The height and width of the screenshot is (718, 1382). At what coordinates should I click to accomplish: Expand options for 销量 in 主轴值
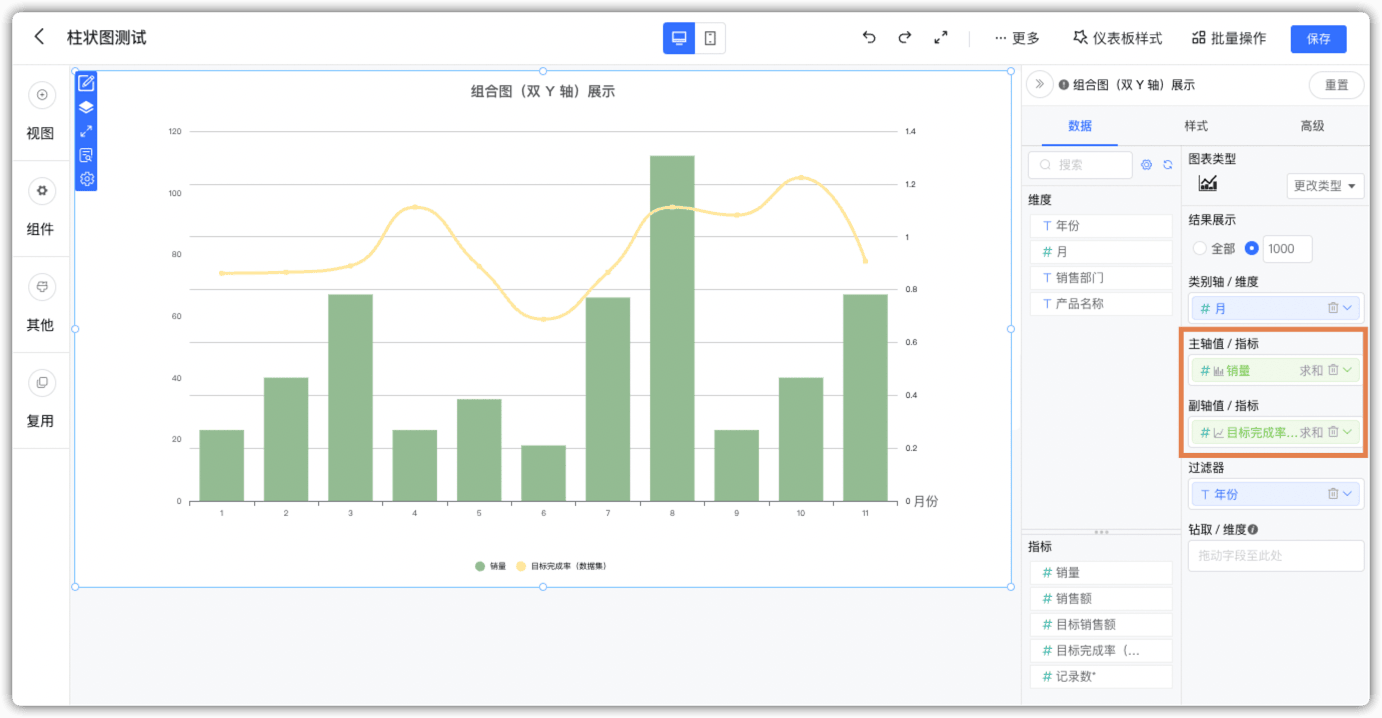tap(1347, 370)
